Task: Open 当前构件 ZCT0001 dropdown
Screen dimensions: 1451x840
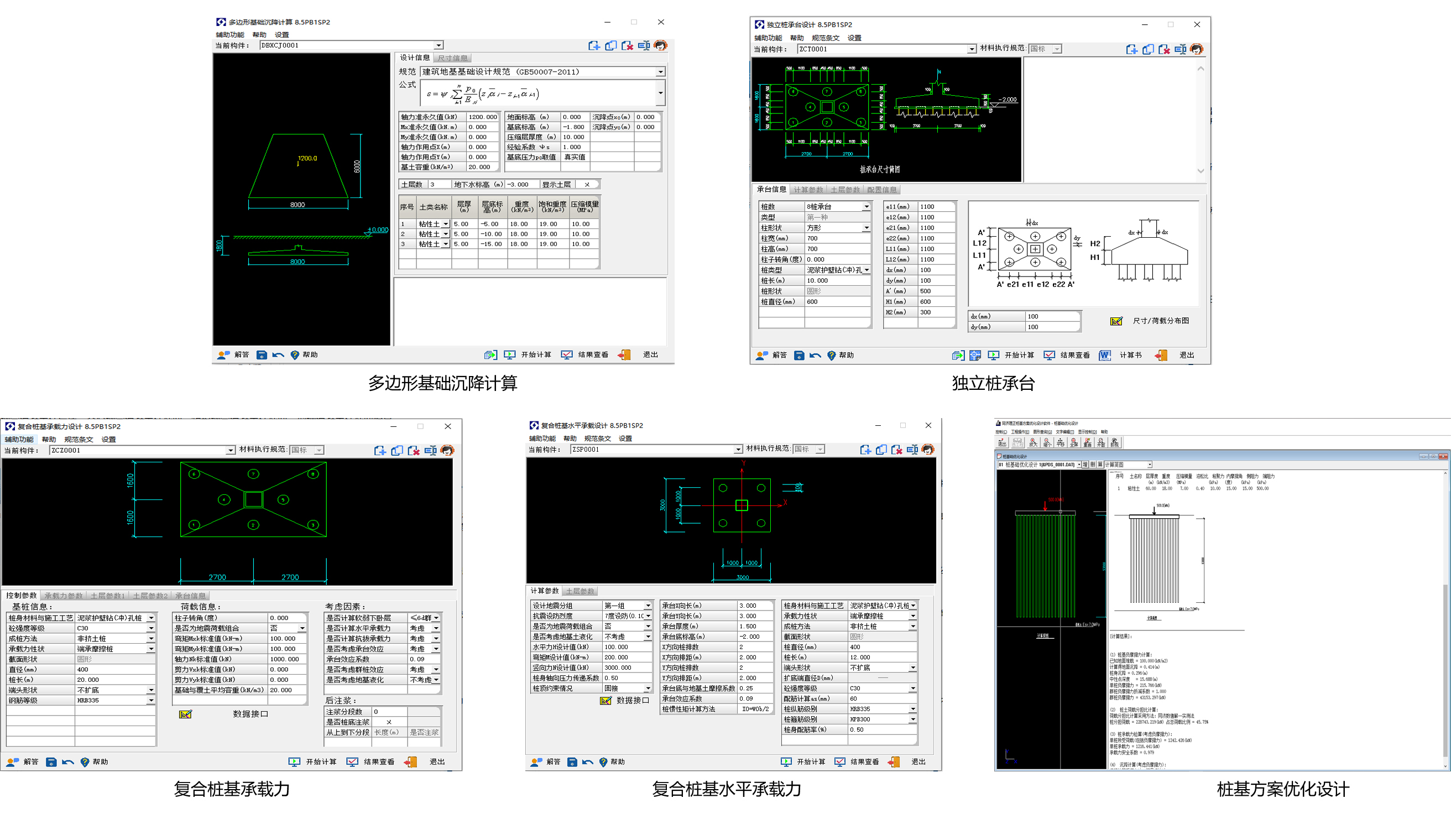Action: 972,50
